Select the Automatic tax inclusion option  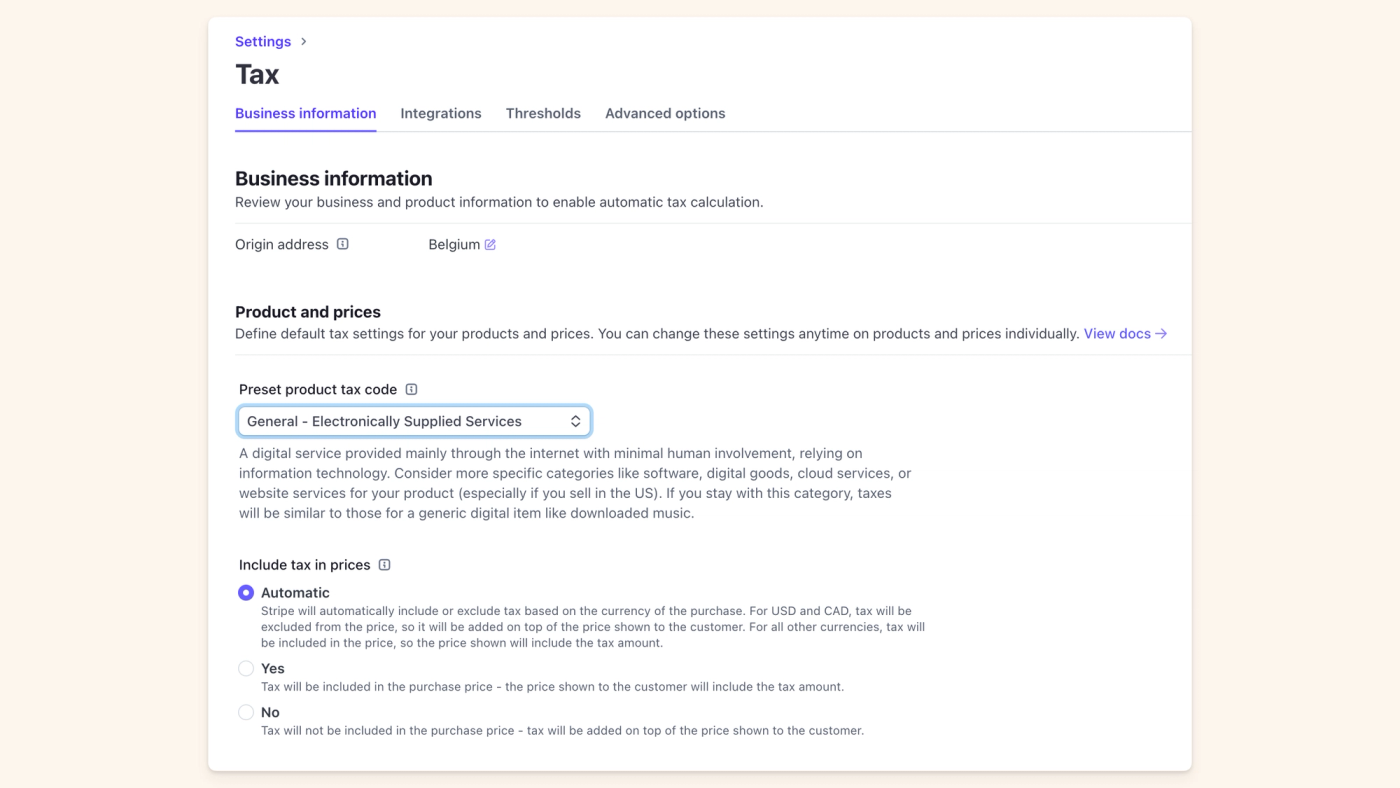[245, 592]
